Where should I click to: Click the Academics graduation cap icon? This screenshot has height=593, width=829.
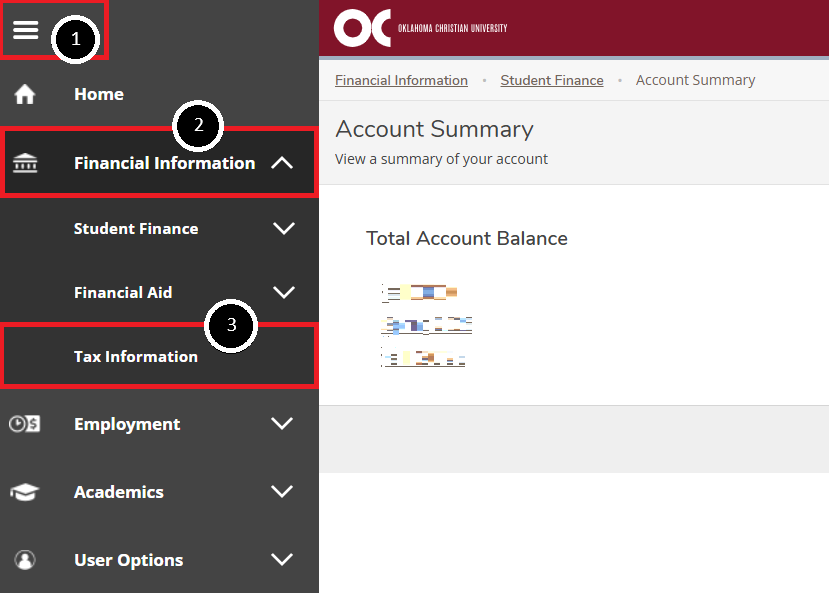24,492
